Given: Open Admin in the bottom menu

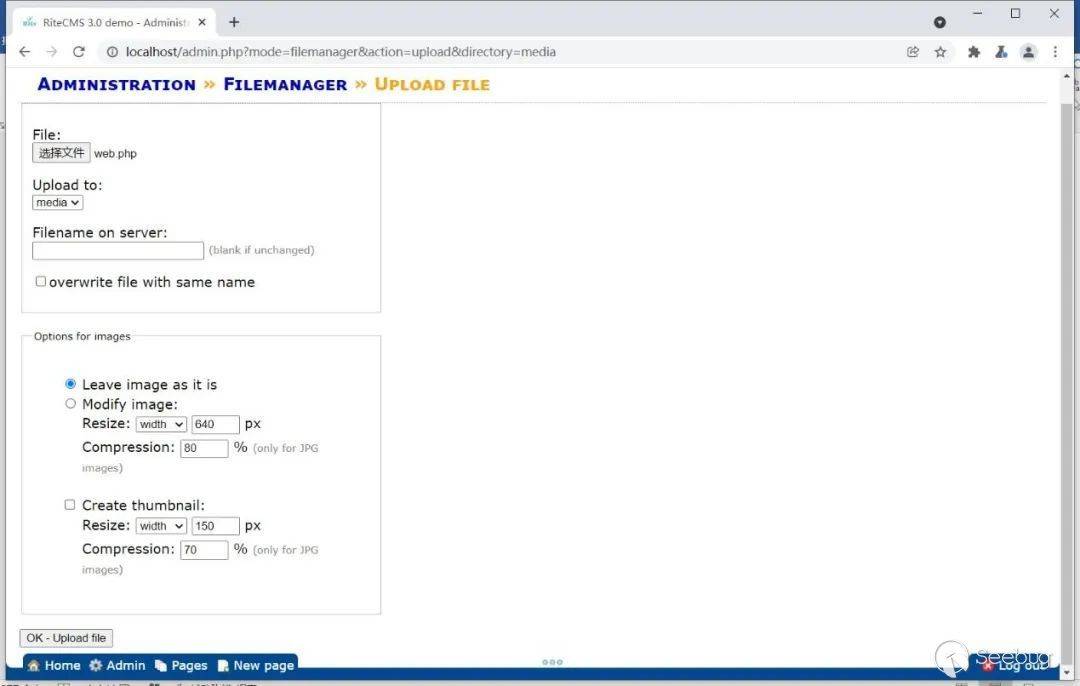Looking at the screenshot, I should pyautogui.click(x=118, y=665).
